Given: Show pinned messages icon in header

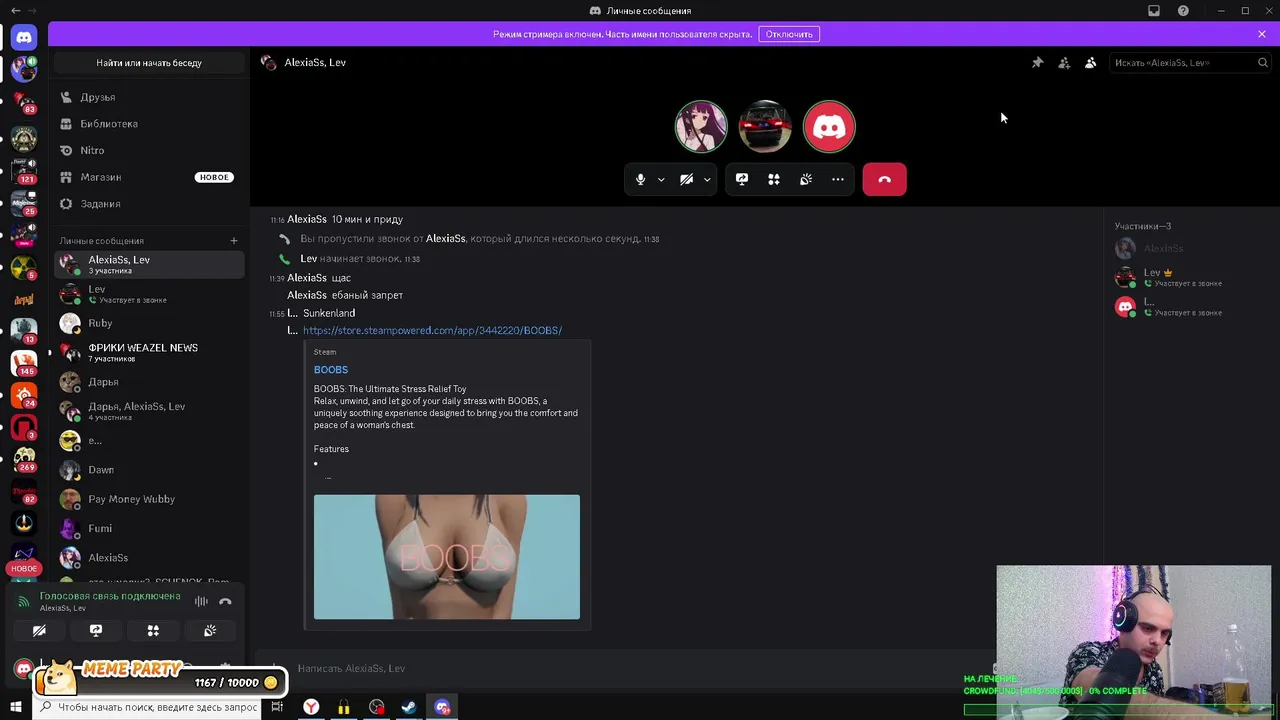Looking at the screenshot, I should tap(1037, 62).
